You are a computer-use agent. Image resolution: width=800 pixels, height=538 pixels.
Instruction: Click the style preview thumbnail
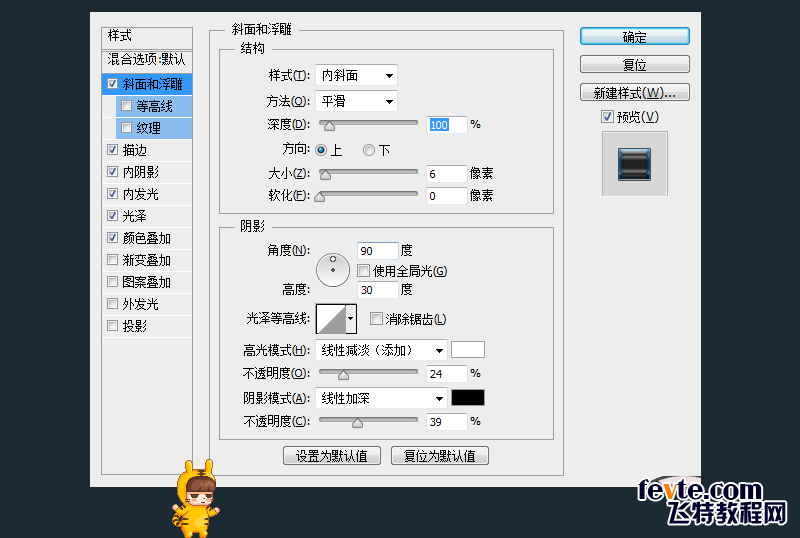(634, 164)
